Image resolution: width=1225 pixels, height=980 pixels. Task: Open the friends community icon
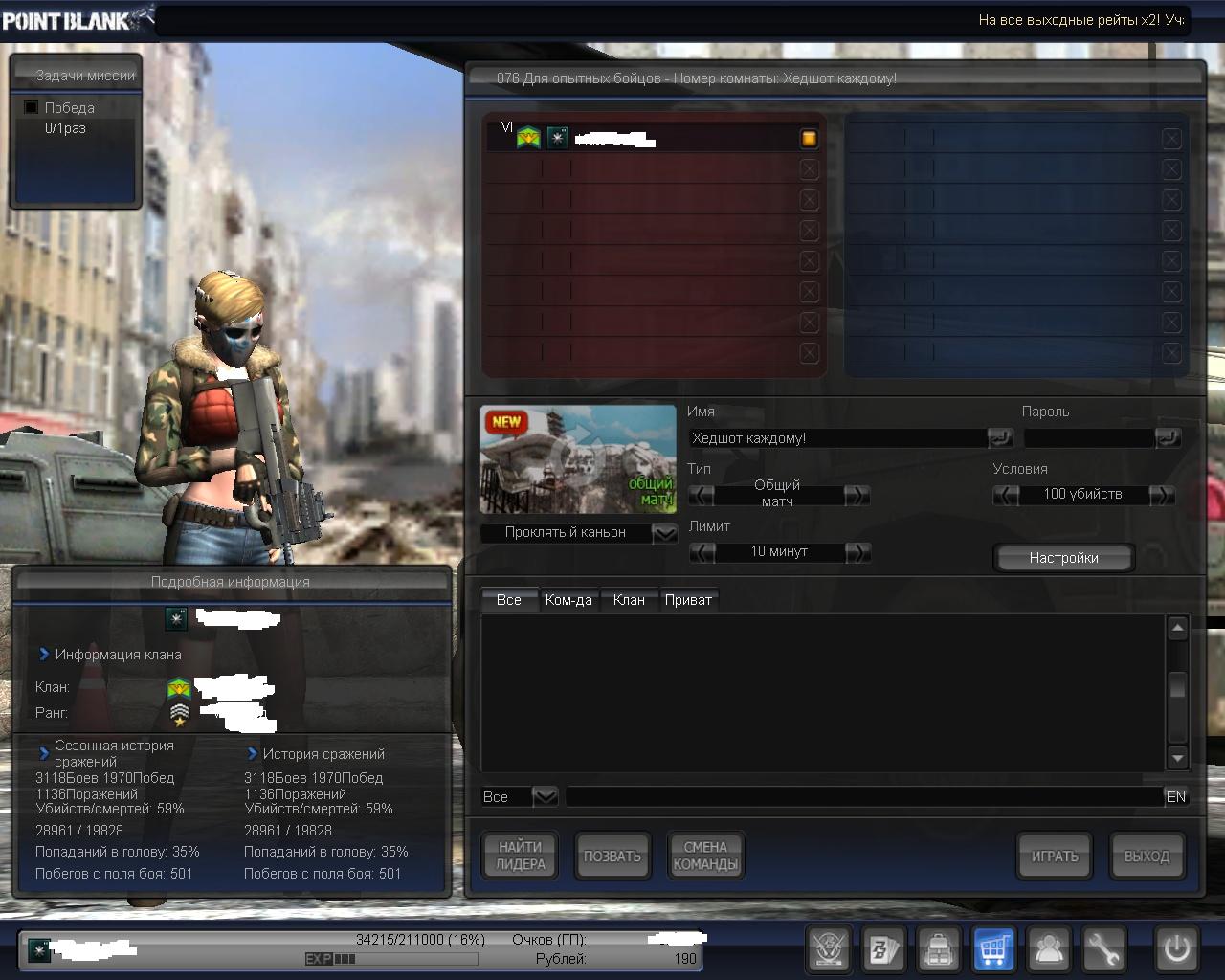(x=1049, y=949)
